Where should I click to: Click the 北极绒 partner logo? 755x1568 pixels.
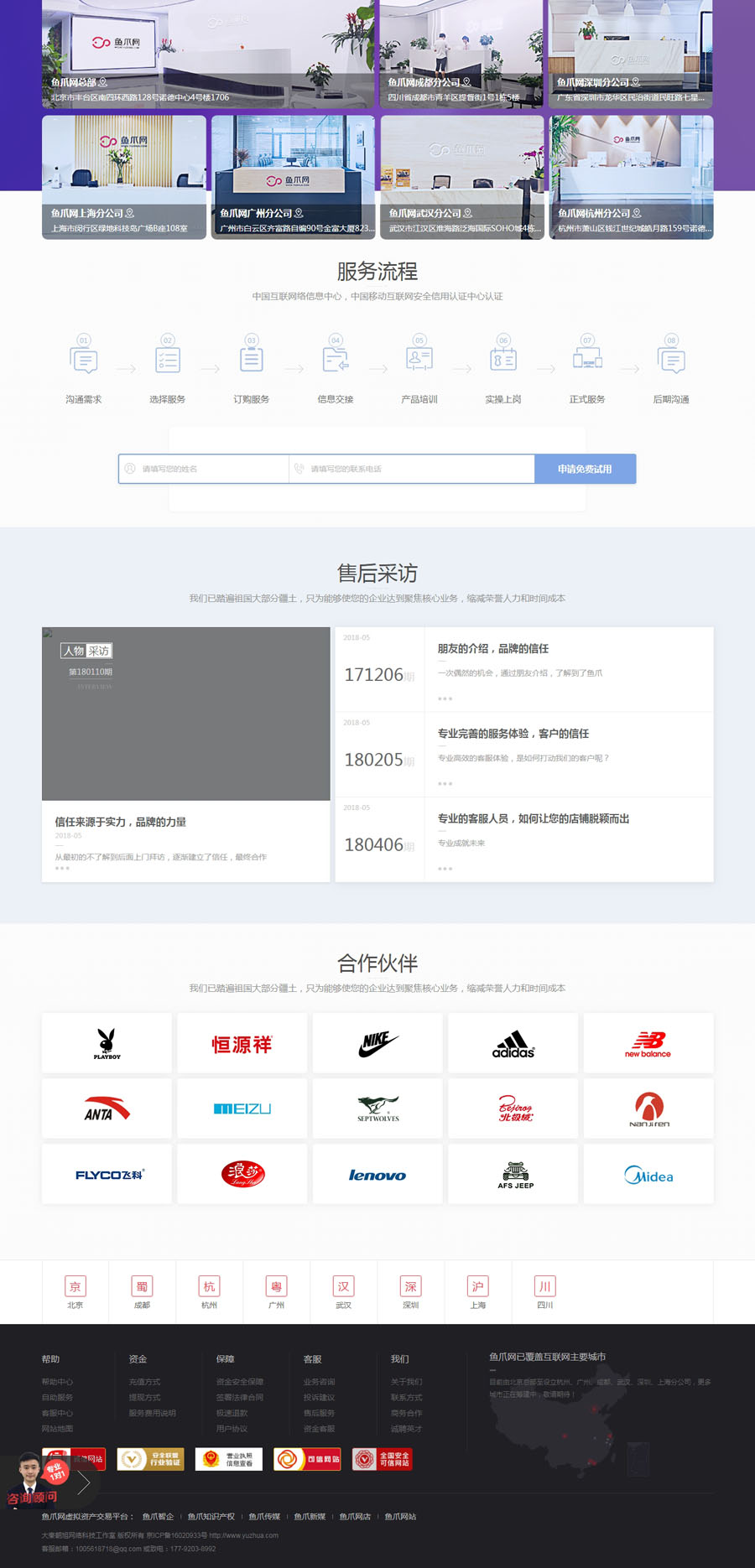pos(513,1109)
